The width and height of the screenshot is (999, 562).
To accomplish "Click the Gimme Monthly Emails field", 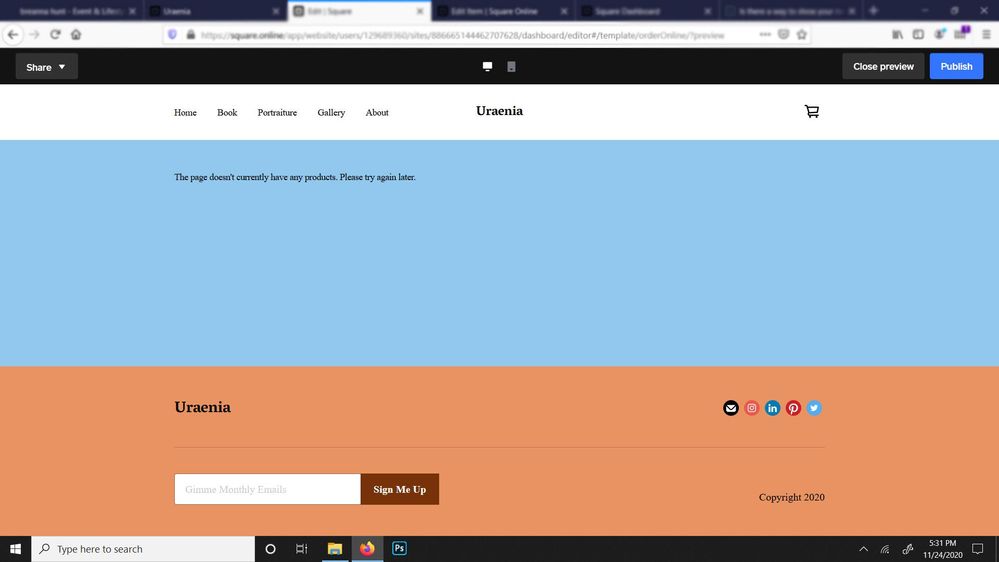I will click(x=267, y=489).
